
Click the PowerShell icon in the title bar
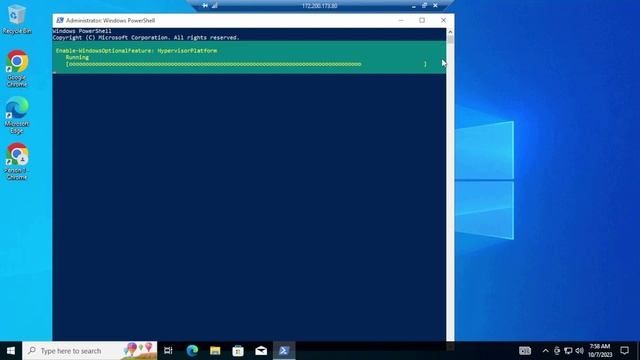point(60,20)
